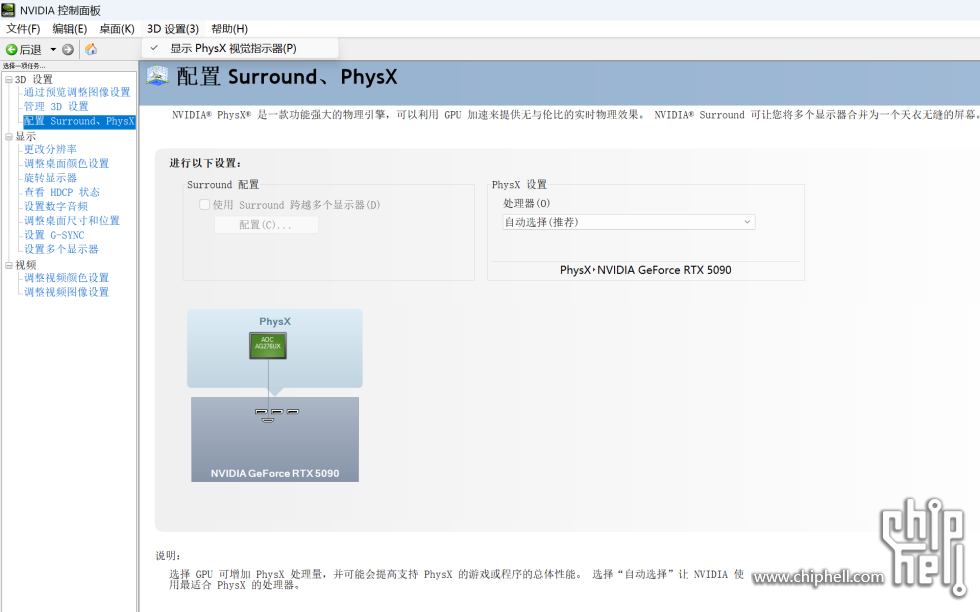
Task: Click PhysX›NVIDIA GeForce RTX 5090 status text
Action: tap(646, 270)
